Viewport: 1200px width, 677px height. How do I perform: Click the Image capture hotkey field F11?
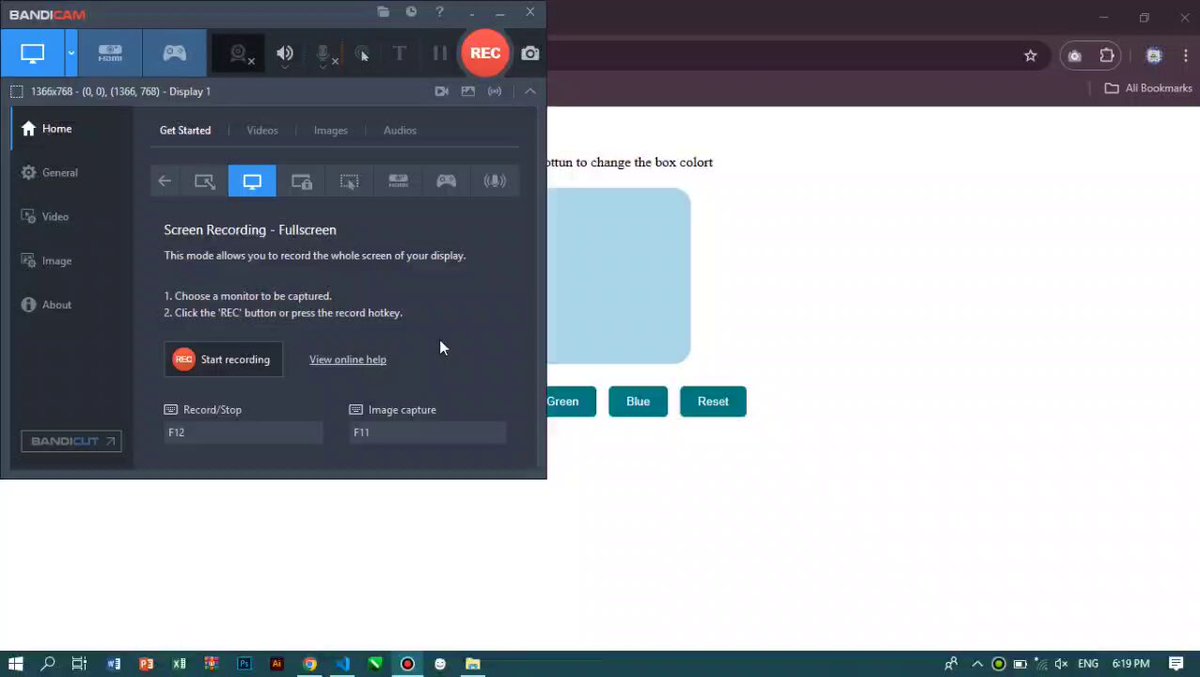(427, 432)
